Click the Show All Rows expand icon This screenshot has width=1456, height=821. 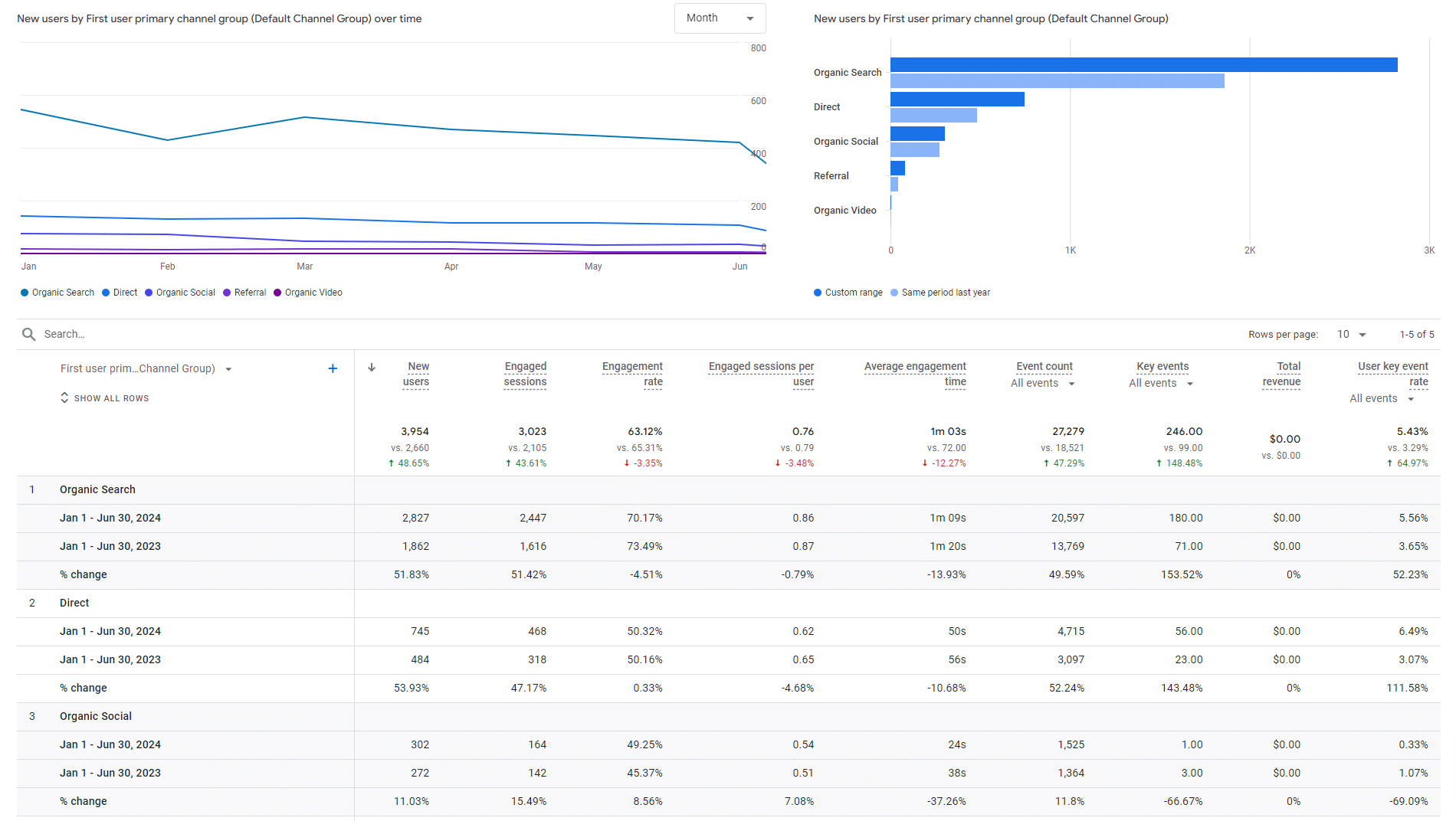(x=64, y=397)
